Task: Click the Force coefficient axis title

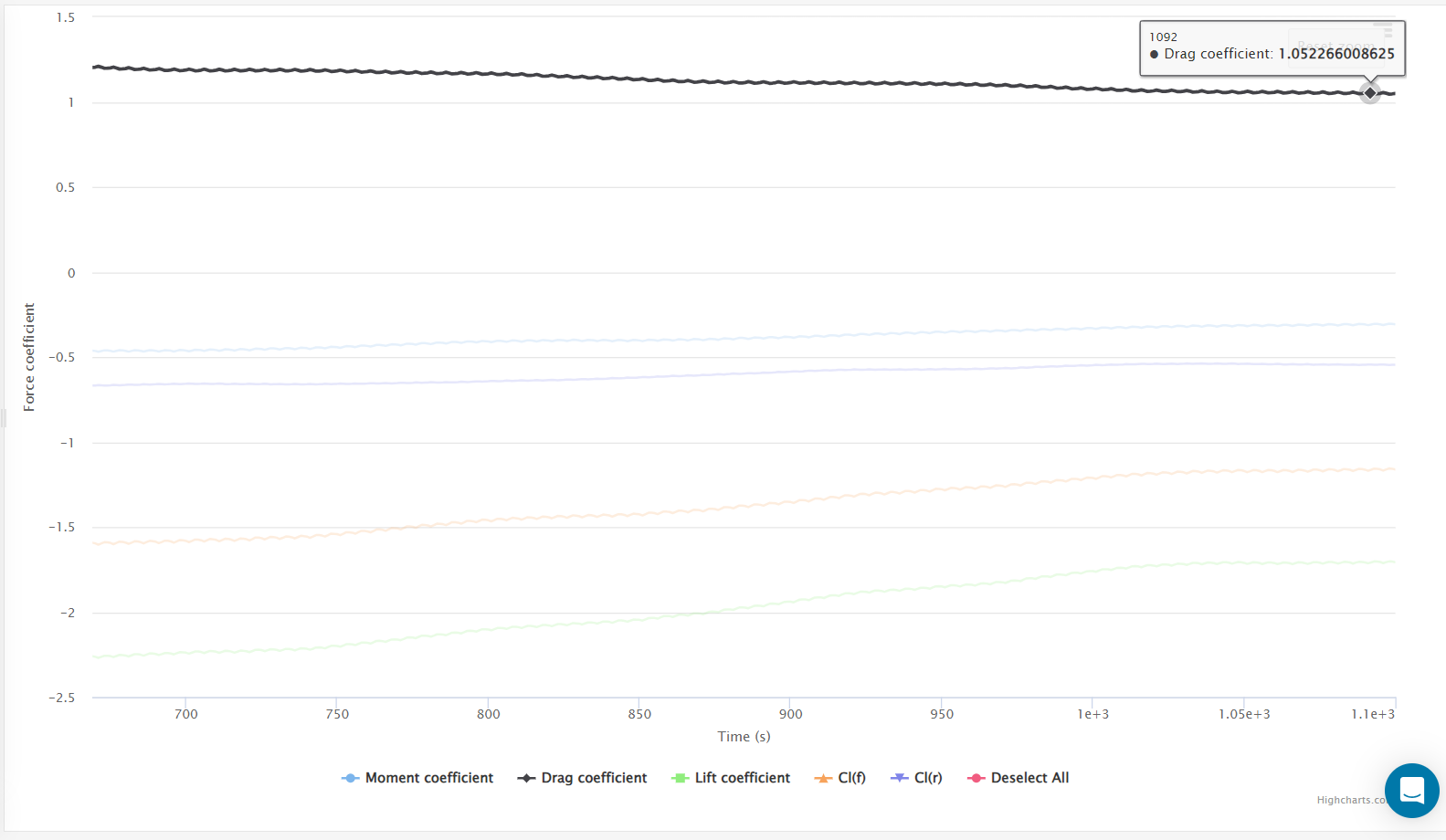Action: pyautogui.click(x=29, y=357)
